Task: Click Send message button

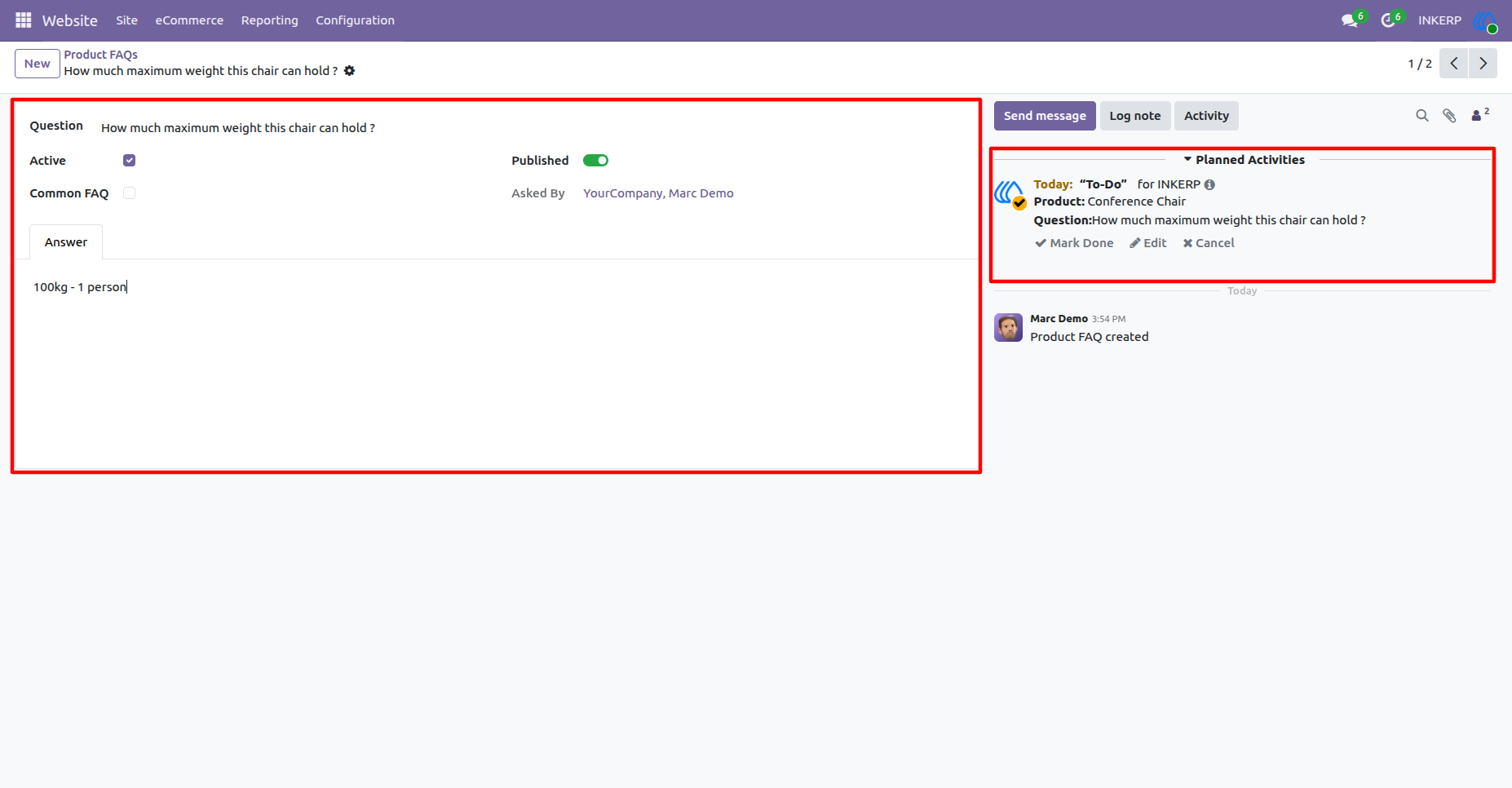Action: pos(1045,116)
